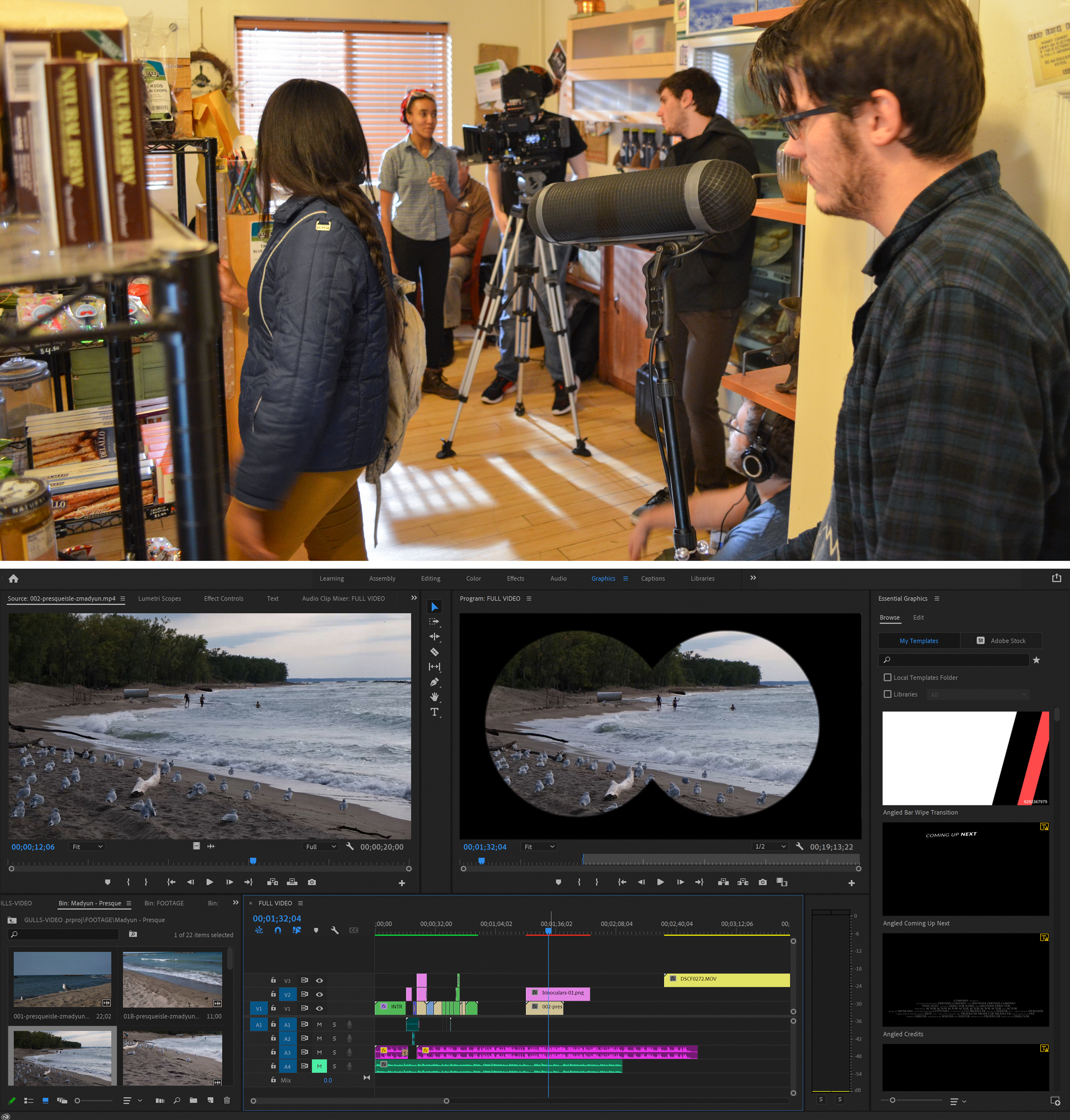Screen dimensions: 1070x1120
Task: Solo track A3
Action: point(334,1052)
